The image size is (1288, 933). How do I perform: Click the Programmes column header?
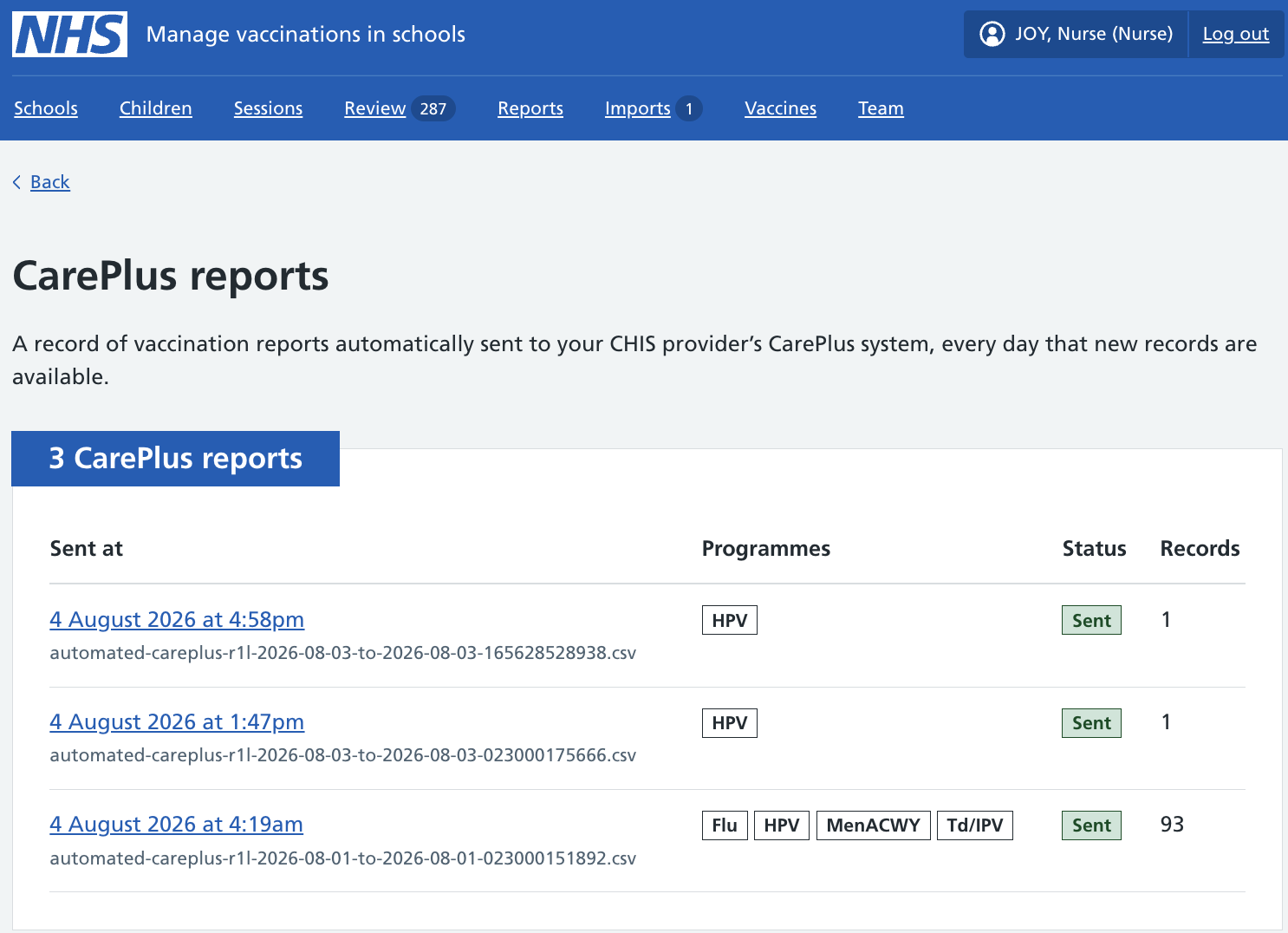coord(766,549)
